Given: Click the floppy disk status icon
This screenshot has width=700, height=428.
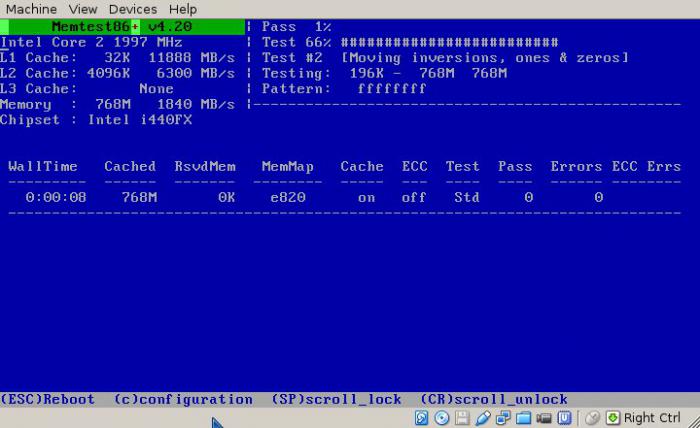Looking at the screenshot, I should pyautogui.click(x=462, y=418).
